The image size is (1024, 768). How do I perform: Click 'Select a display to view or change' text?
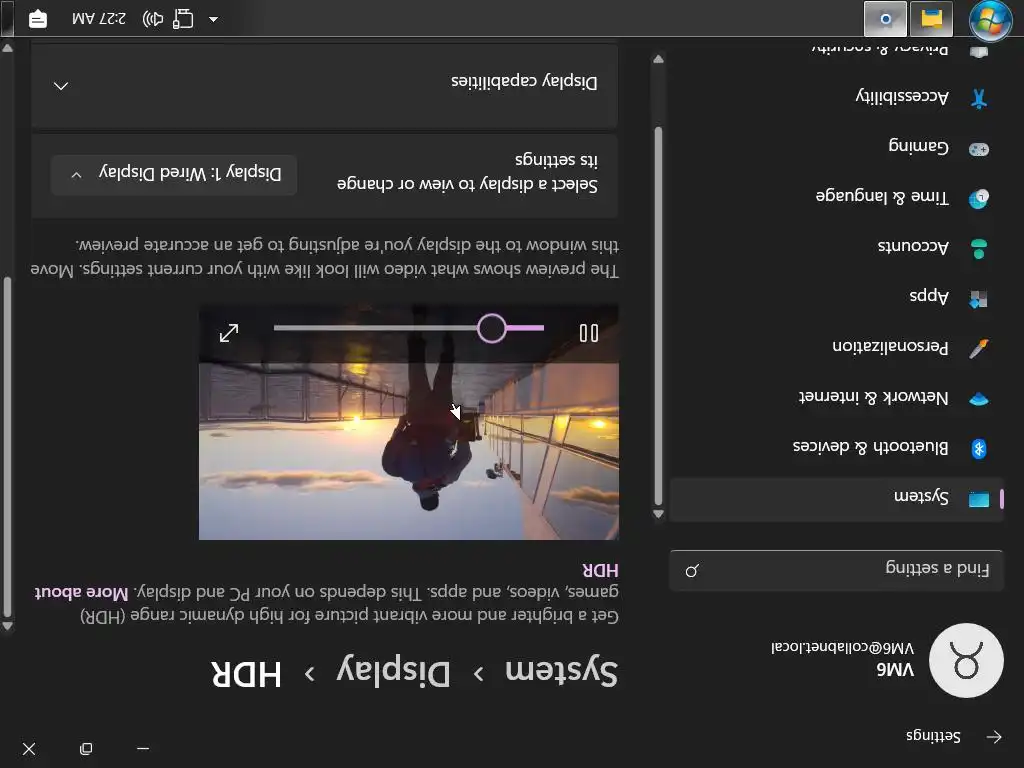(x=467, y=172)
